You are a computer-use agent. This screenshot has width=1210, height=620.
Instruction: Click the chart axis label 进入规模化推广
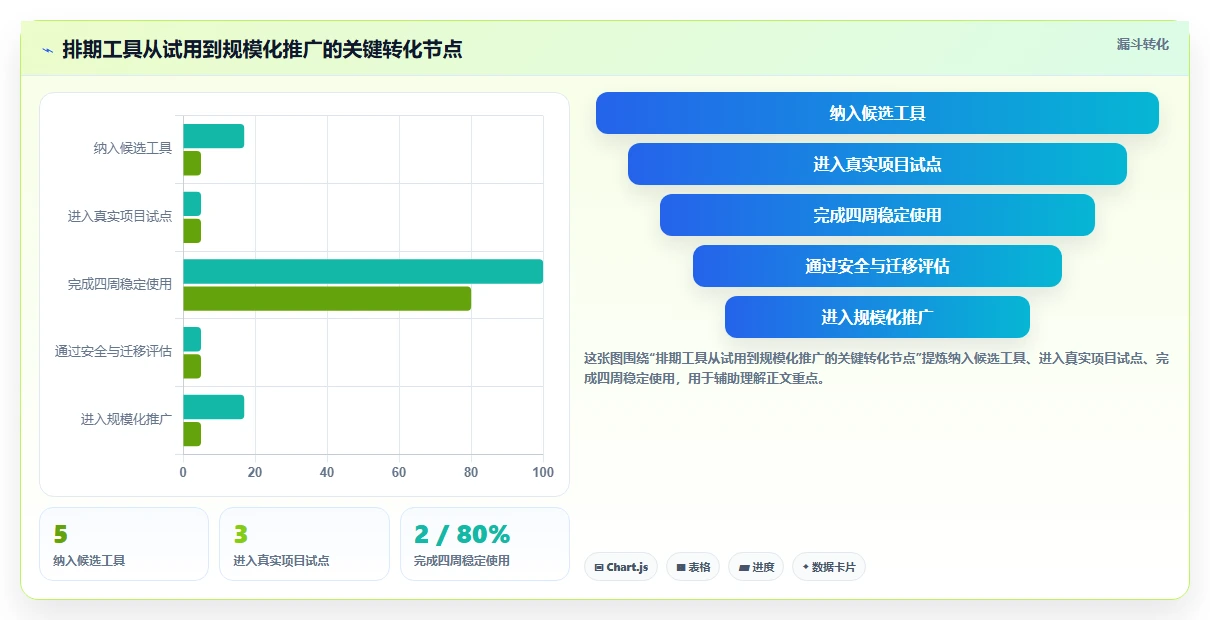[x=126, y=419]
